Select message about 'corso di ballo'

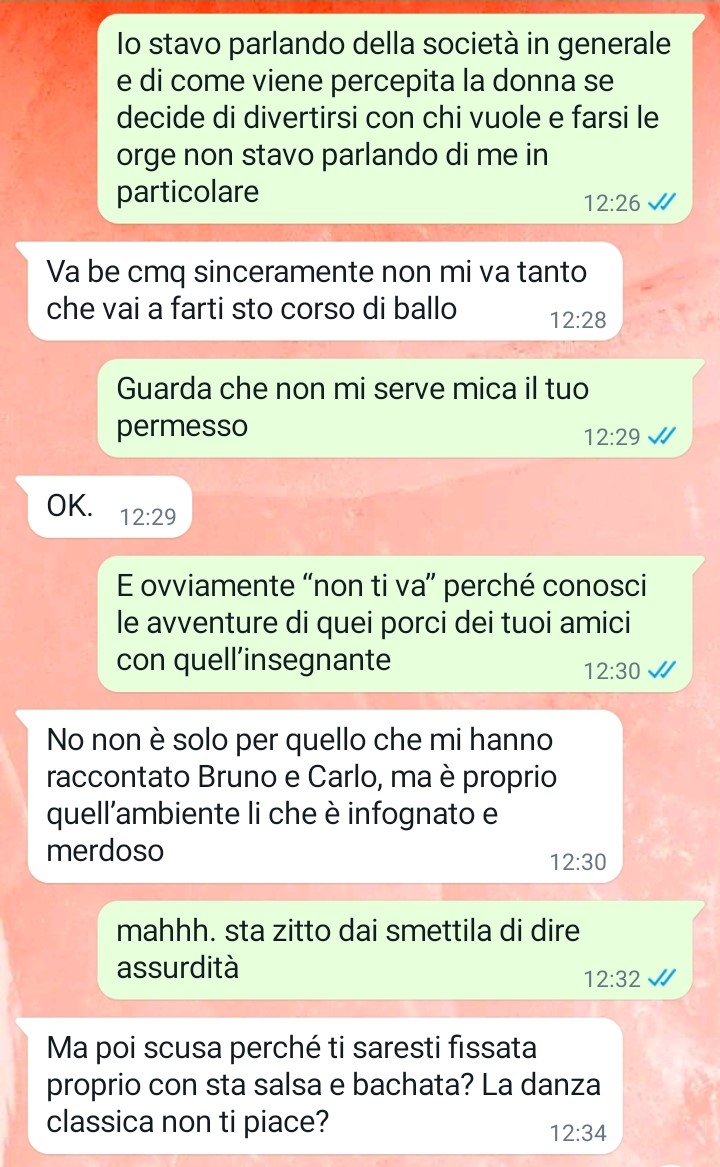pos(325,291)
